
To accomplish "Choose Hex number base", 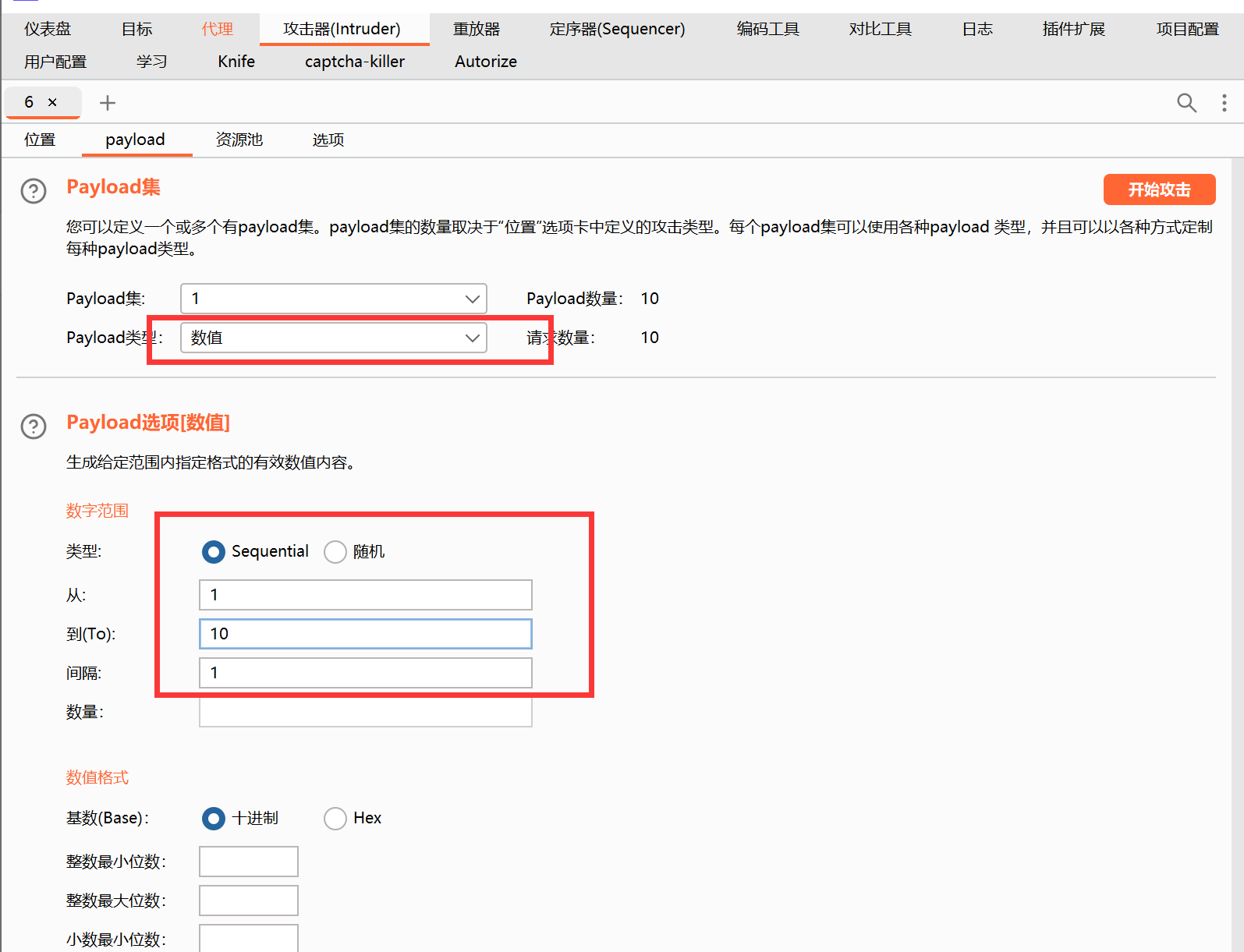I will tap(335, 819).
